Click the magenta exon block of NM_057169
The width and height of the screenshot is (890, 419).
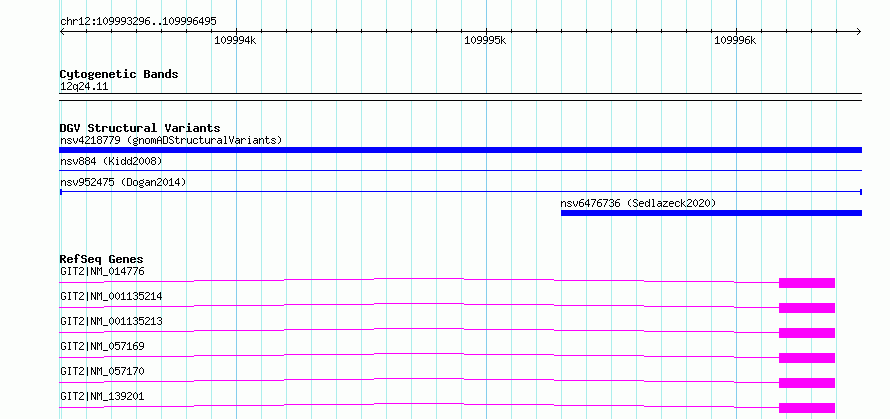(x=807, y=358)
